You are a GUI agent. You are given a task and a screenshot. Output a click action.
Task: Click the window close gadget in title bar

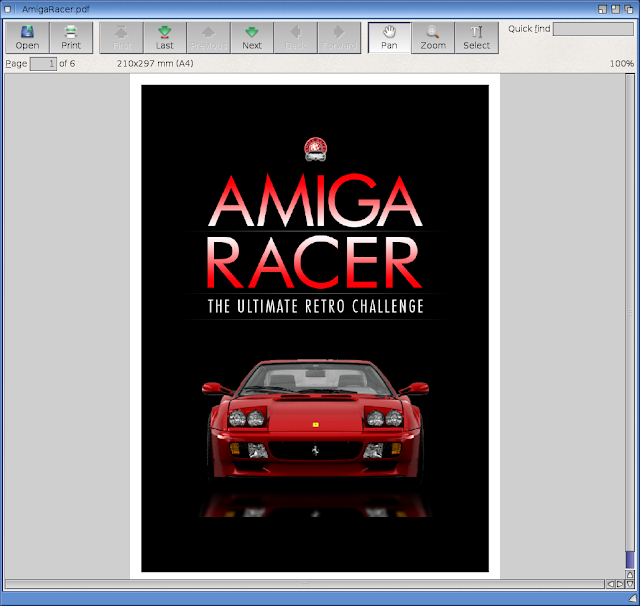coord(7,9)
